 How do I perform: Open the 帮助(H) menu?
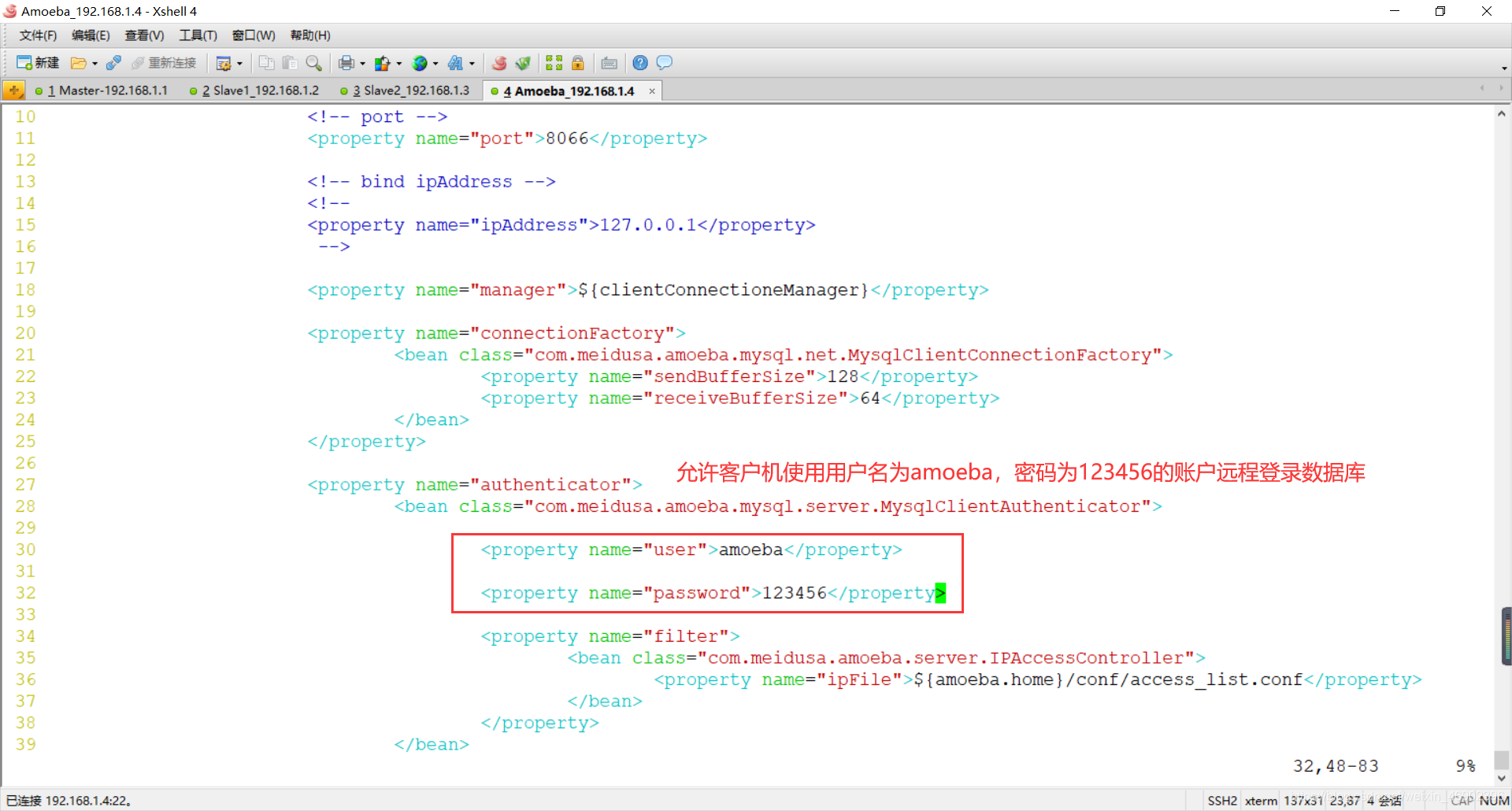tap(310, 35)
